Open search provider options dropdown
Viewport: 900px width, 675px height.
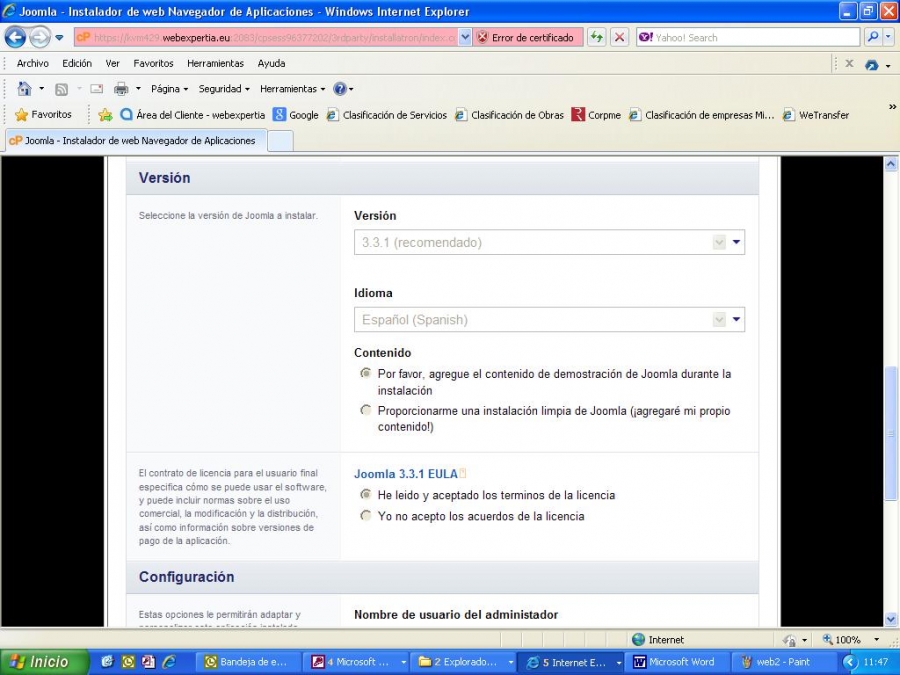[889, 38]
